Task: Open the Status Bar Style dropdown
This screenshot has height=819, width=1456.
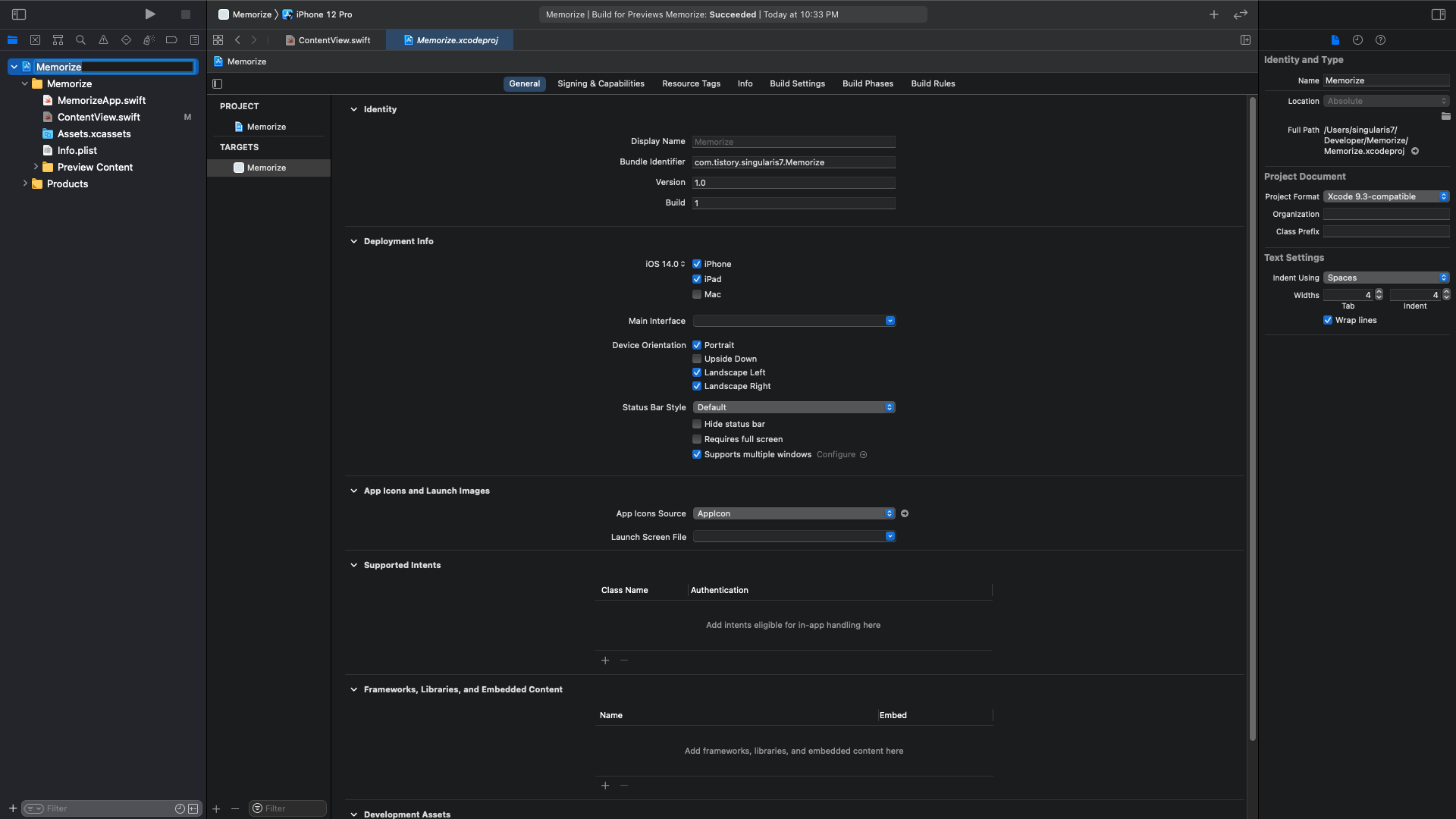Action: point(793,408)
